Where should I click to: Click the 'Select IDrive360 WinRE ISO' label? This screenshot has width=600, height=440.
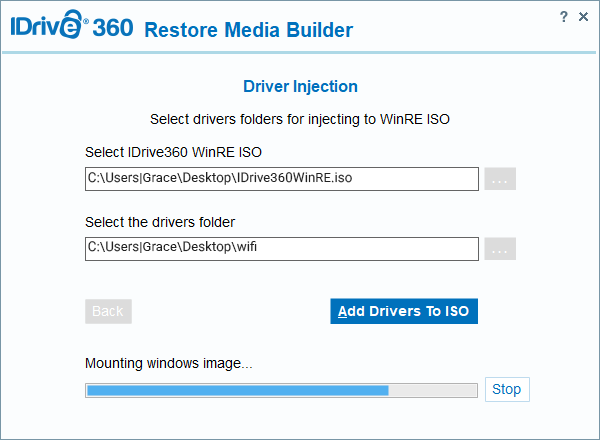[x=174, y=152]
